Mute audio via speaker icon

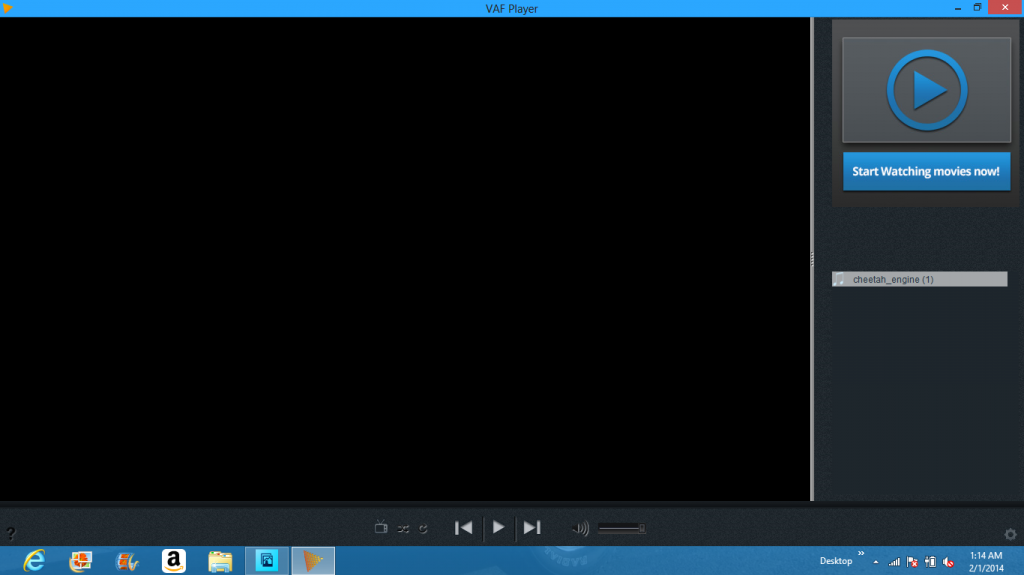click(x=580, y=528)
